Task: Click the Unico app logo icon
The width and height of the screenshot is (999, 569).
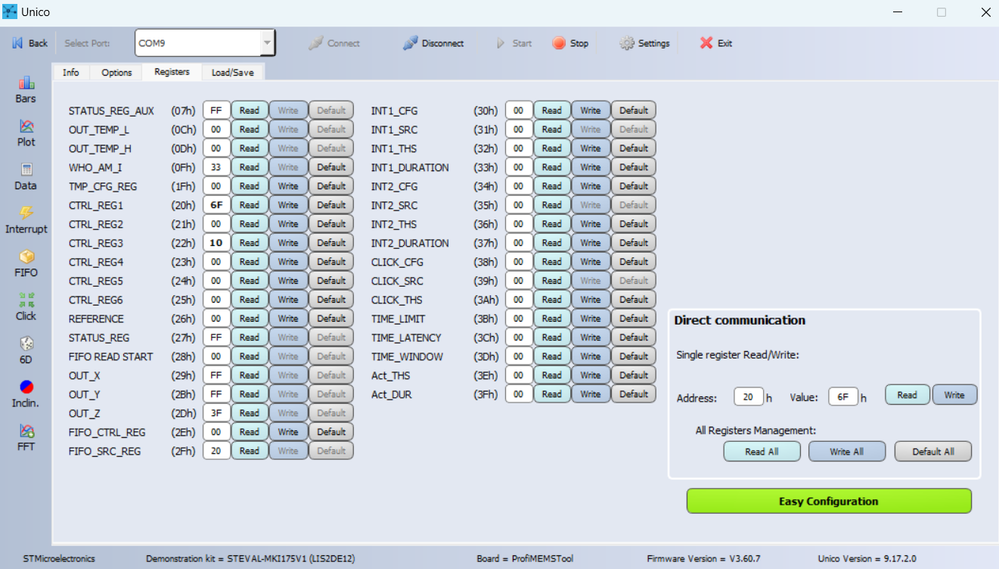Action: [x=10, y=11]
